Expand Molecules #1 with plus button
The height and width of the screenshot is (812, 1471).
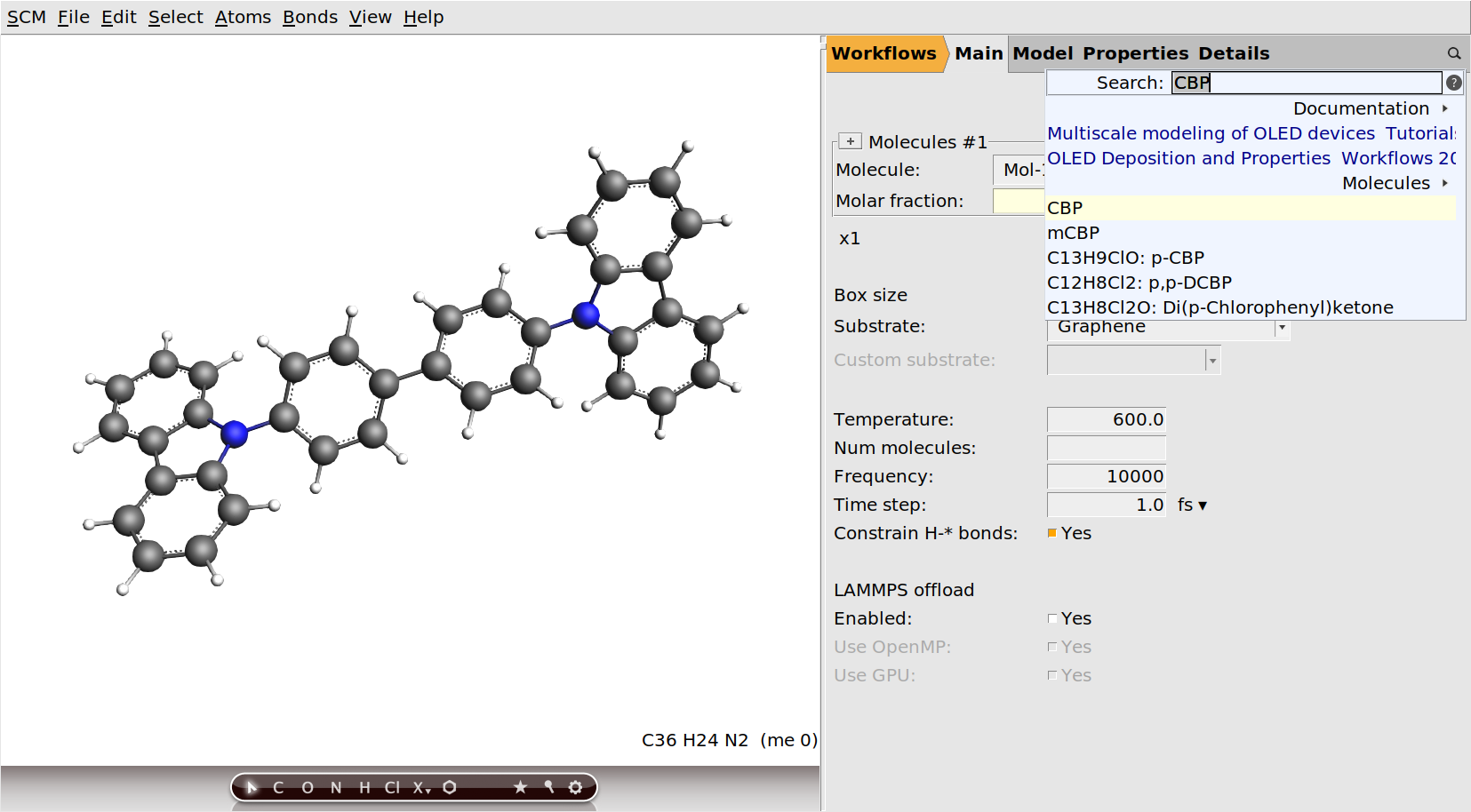(851, 141)
